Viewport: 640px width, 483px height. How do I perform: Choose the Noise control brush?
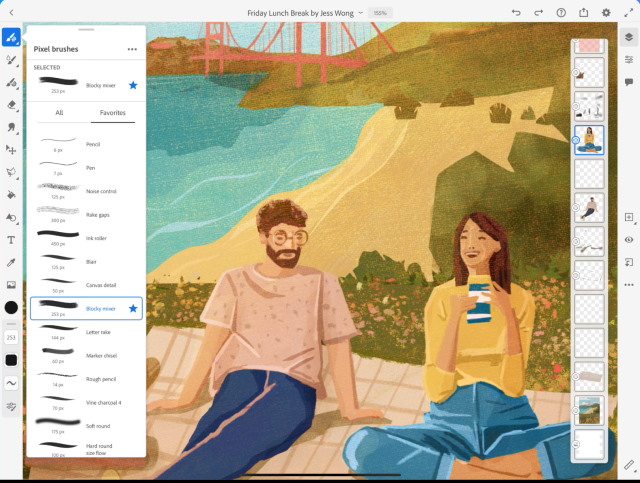coord(86,191)
